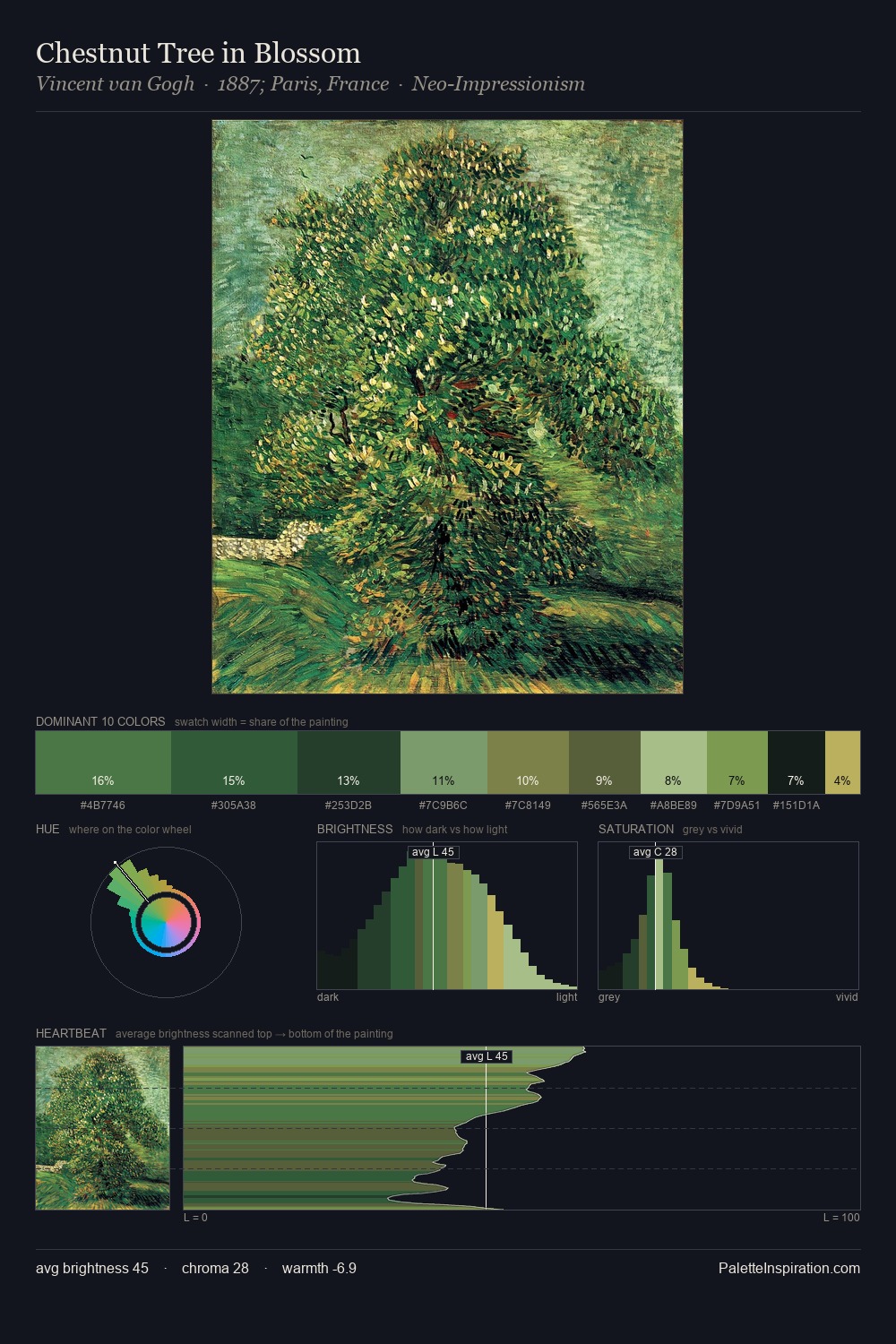Click the 11% swatch #7C9B6C
Screen dimensions: 896x1344
[444, 762]
